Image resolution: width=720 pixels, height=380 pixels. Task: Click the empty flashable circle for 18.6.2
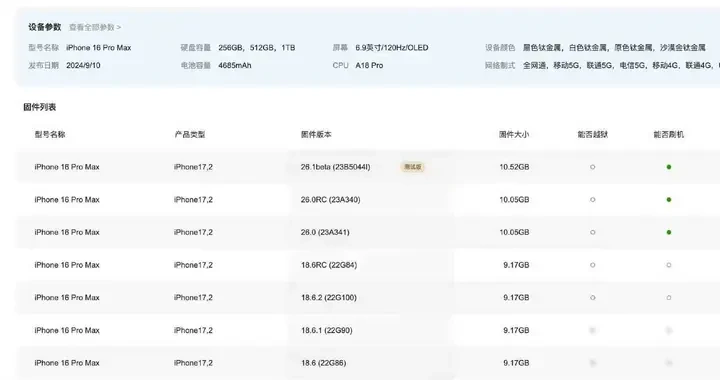point(669,297)
